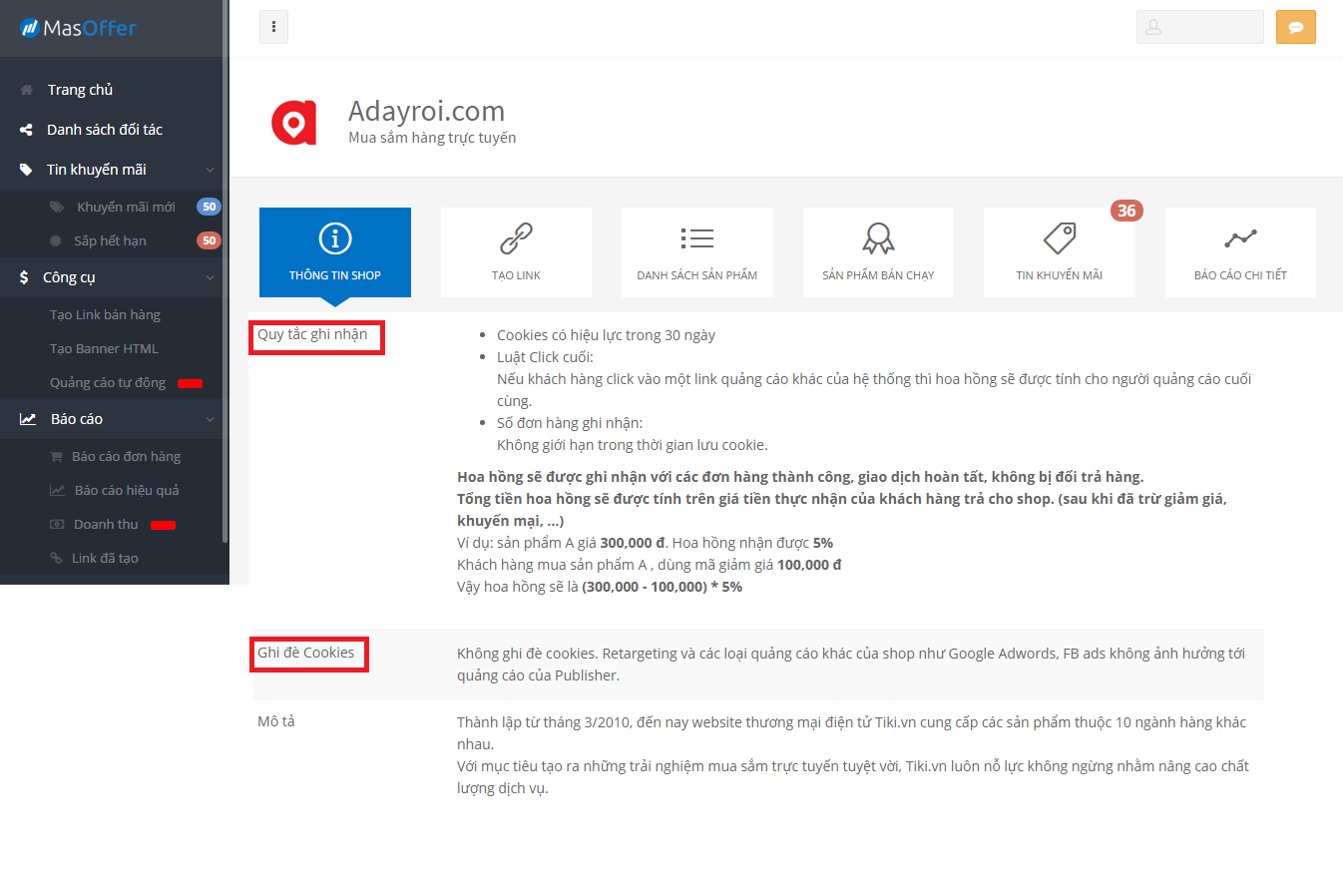This screenshot has width=1343, height=896.
Task: Click the Quy tắc ghi nhận label
Action: pos(312,334)
